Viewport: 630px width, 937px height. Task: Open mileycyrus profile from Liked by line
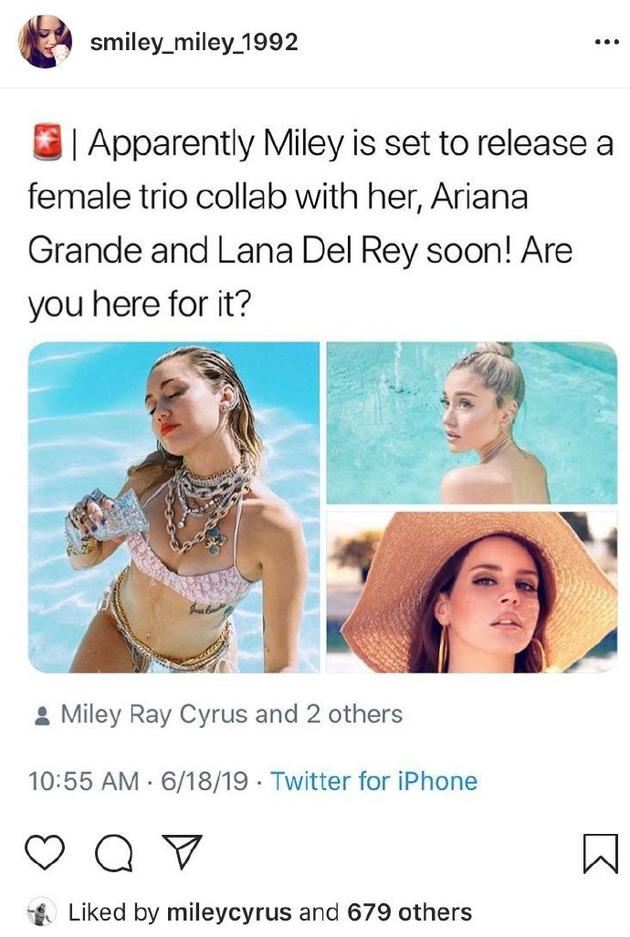click(229, 912)
